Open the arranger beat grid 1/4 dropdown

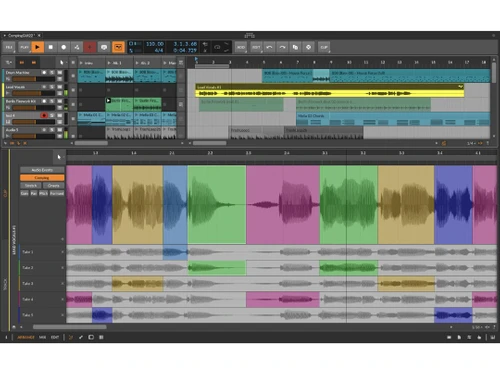[471, 143]
